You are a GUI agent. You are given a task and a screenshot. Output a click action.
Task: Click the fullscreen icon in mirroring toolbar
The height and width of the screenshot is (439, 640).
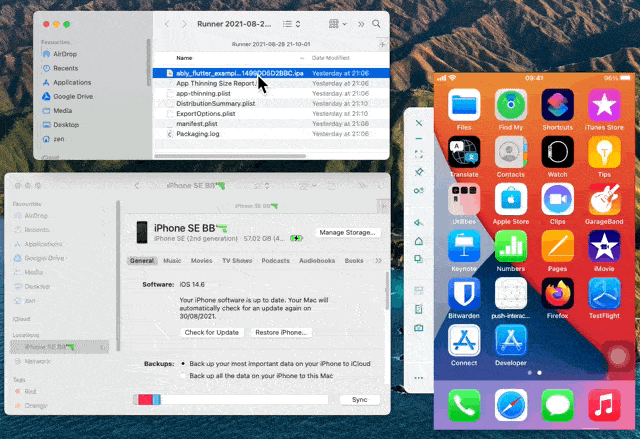419,154
